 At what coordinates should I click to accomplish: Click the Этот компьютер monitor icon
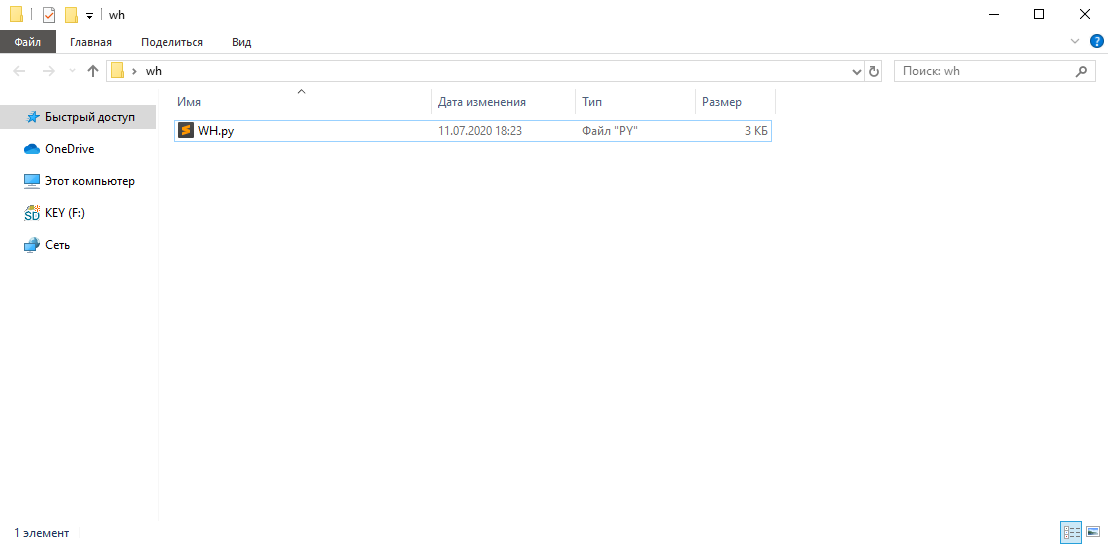[x=32, y=181]
